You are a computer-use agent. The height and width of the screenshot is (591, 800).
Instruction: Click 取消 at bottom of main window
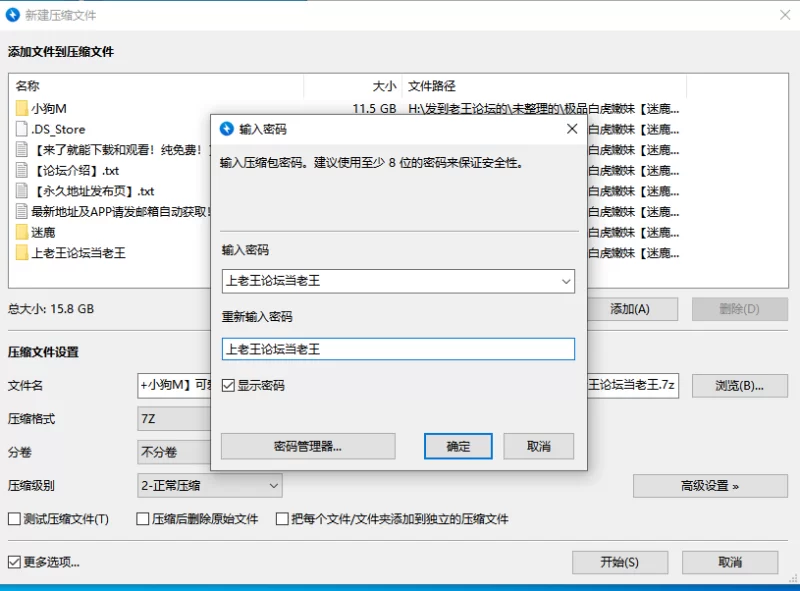pos(730,562)
